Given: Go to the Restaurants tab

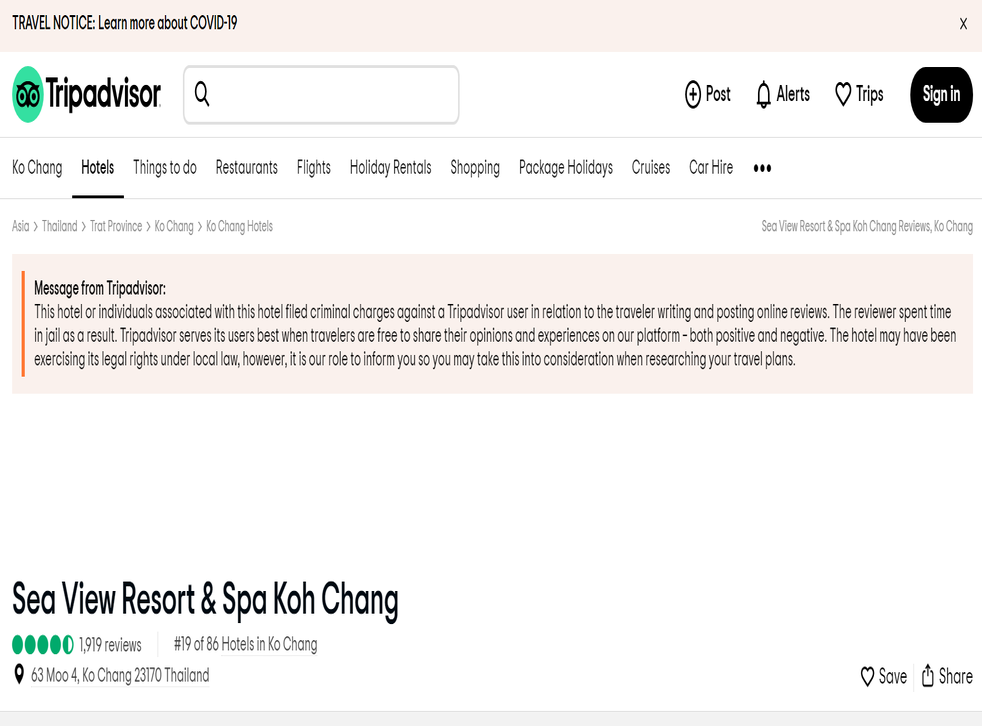Looking at the screenshot, I should point(246,168).
